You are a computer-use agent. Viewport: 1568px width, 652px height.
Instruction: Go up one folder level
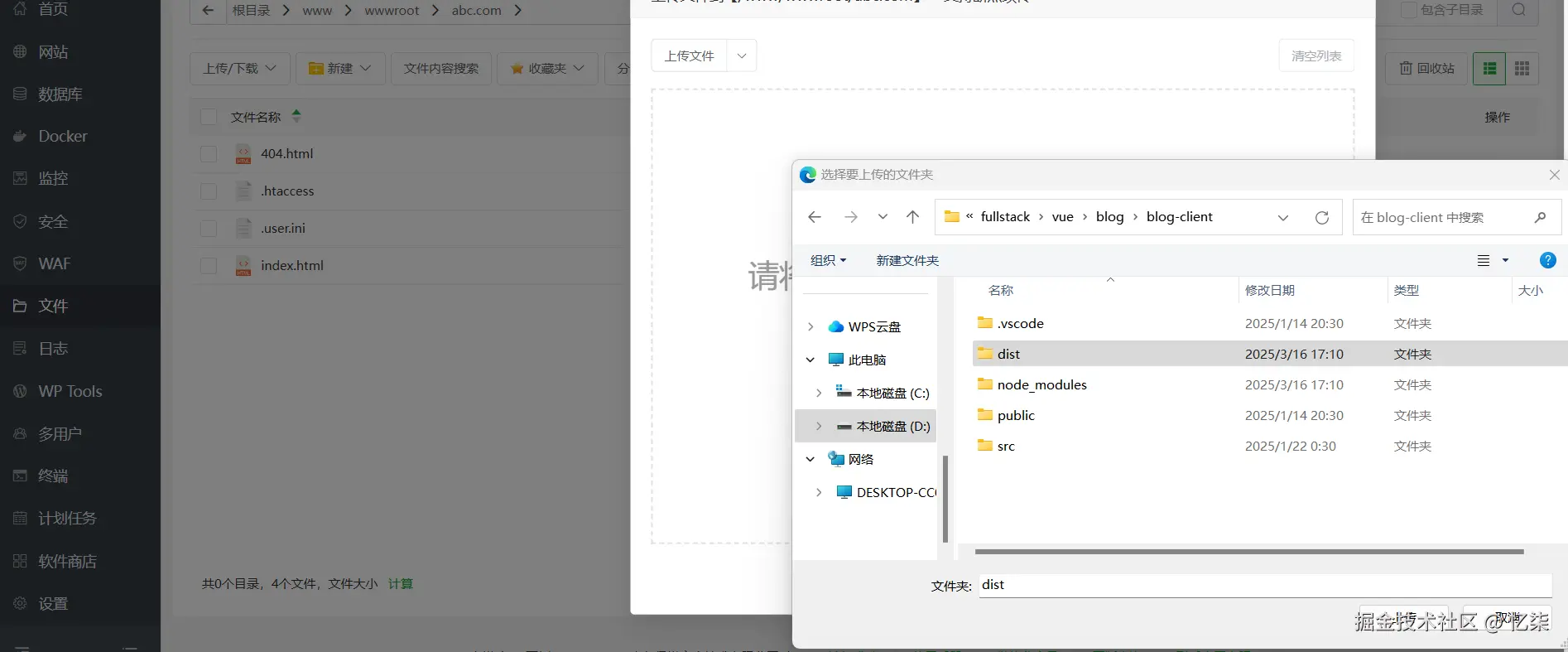tap(912, 217)
